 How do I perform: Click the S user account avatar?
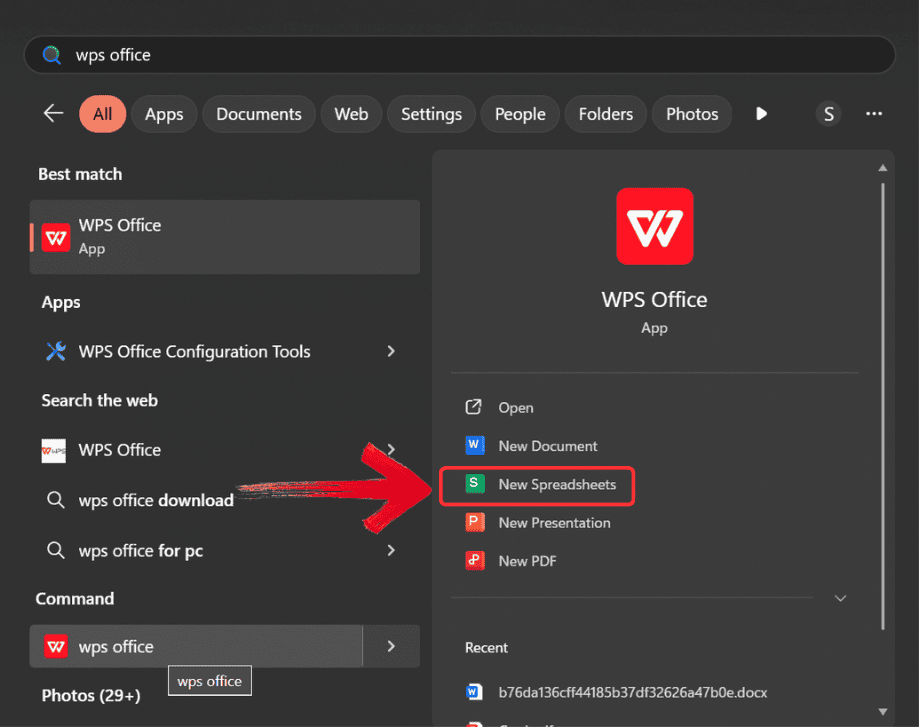click(x=827, y=114)
